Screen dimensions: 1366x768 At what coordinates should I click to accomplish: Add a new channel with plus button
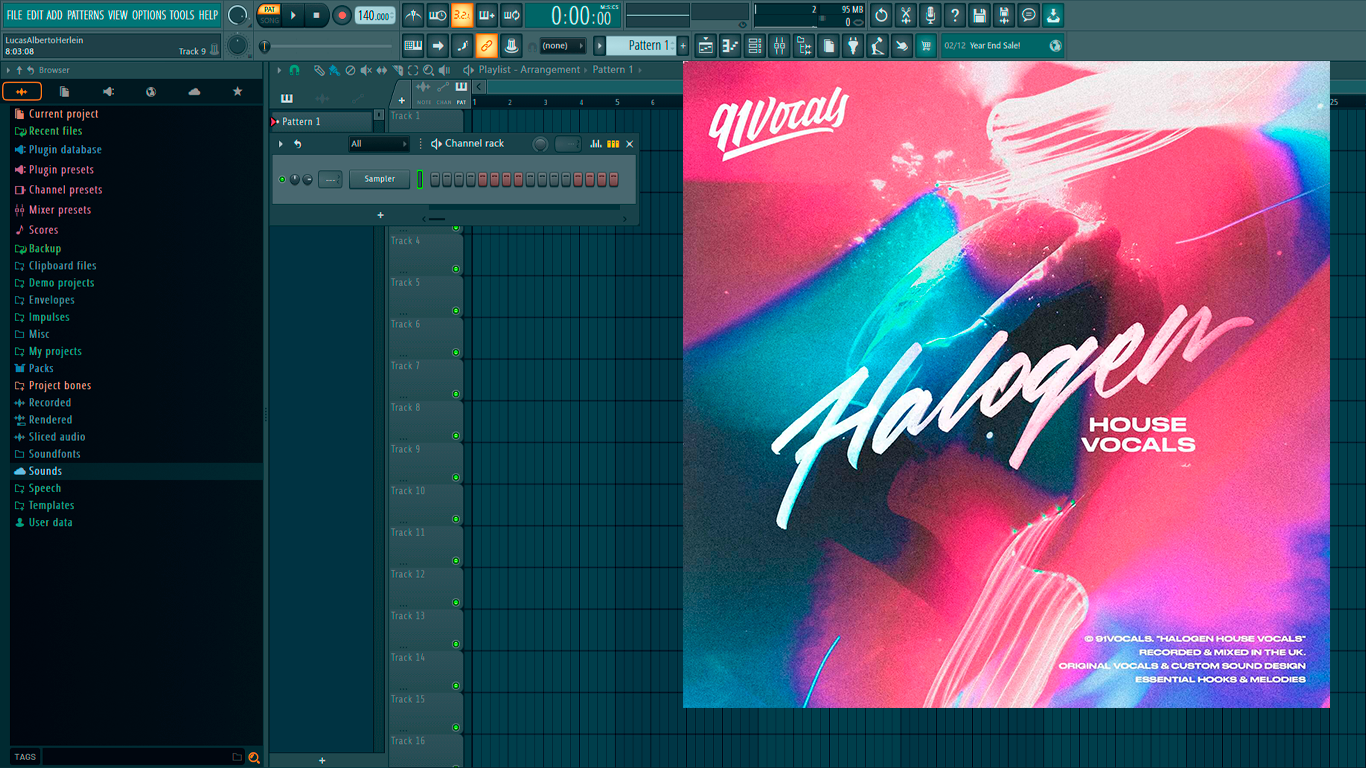pyautogui.click(x=380, y=215)
